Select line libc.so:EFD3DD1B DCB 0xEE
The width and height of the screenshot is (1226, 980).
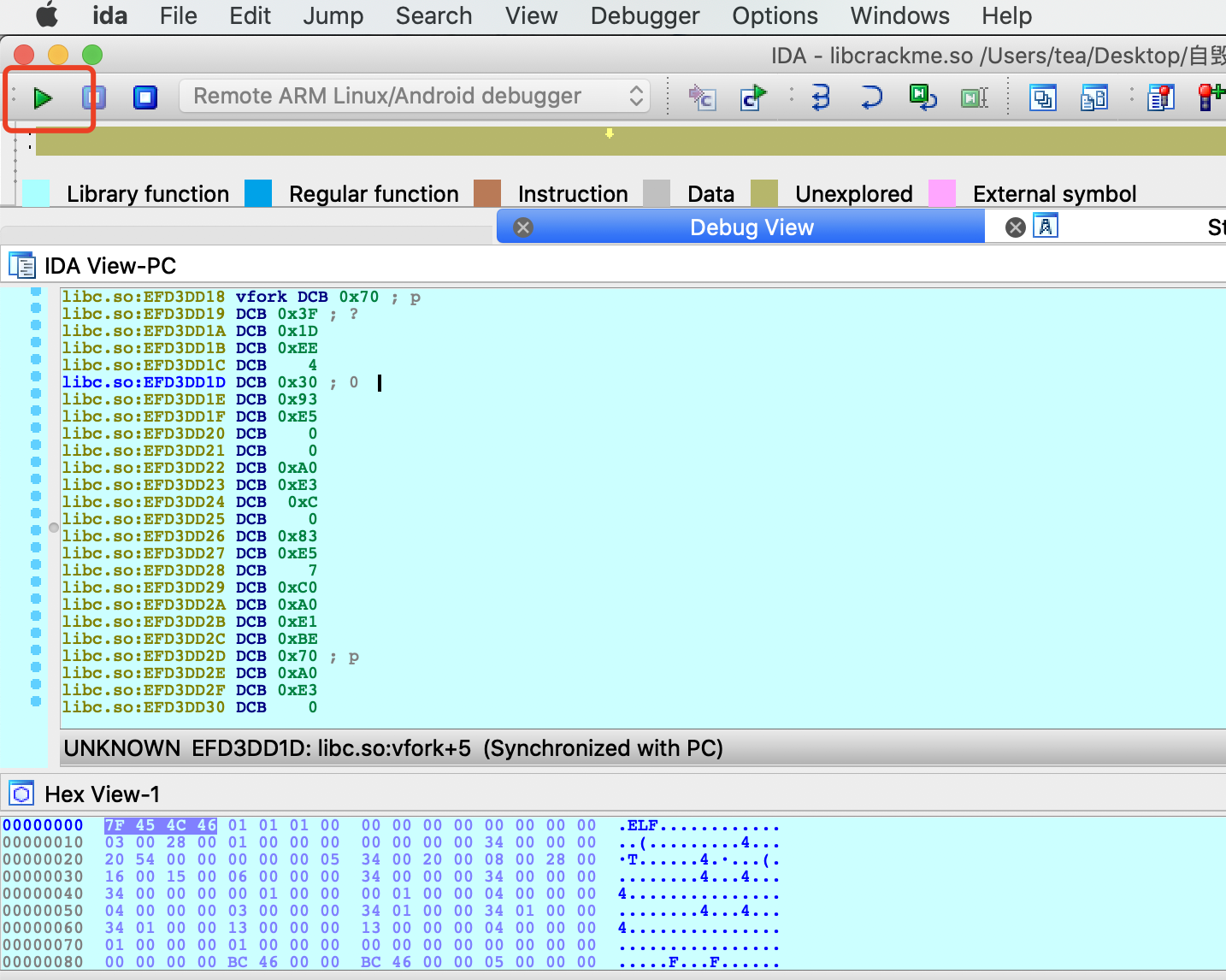(190, 348)
